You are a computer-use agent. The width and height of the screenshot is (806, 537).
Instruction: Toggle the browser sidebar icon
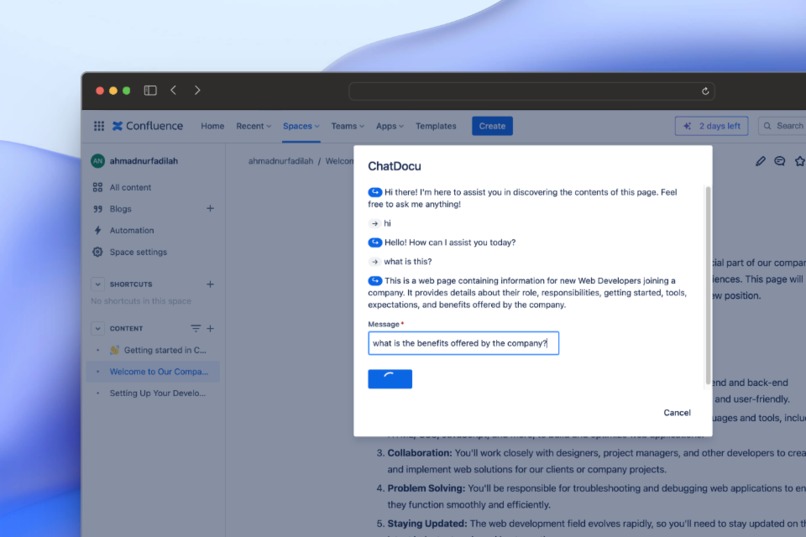click(150, 90)
